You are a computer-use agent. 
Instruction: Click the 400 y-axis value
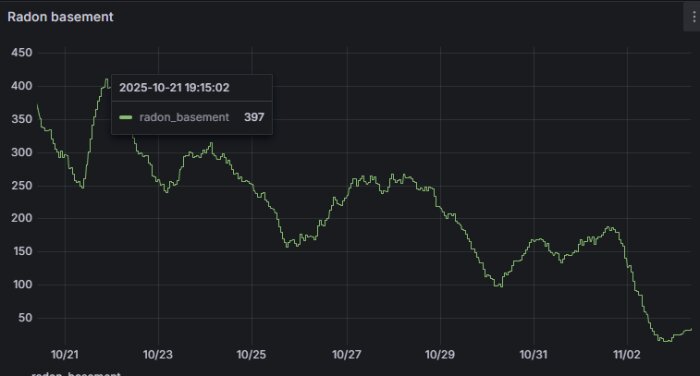(22, 86)
